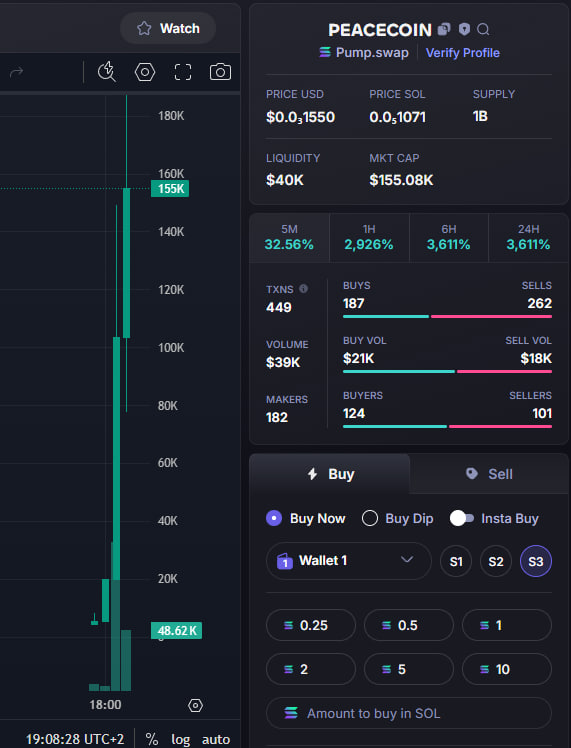Switch to the Buy tab
The width and height of the screenshot is (571, 748).
[x=330, y=474]
